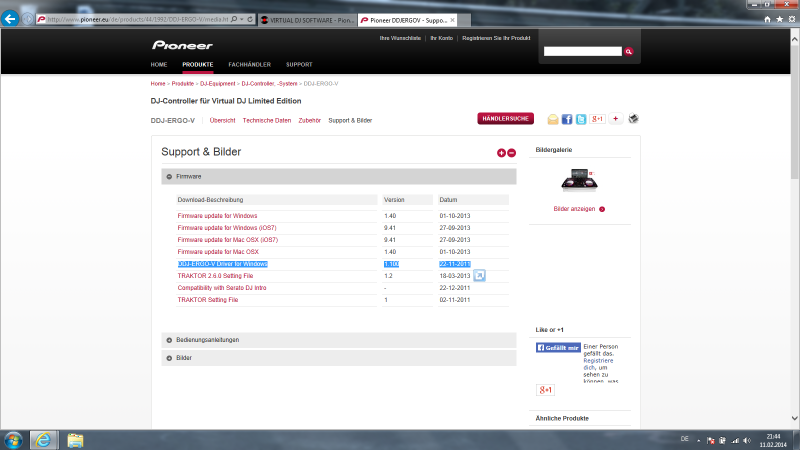Share the page on Facebook icon

tap(567, 119)
